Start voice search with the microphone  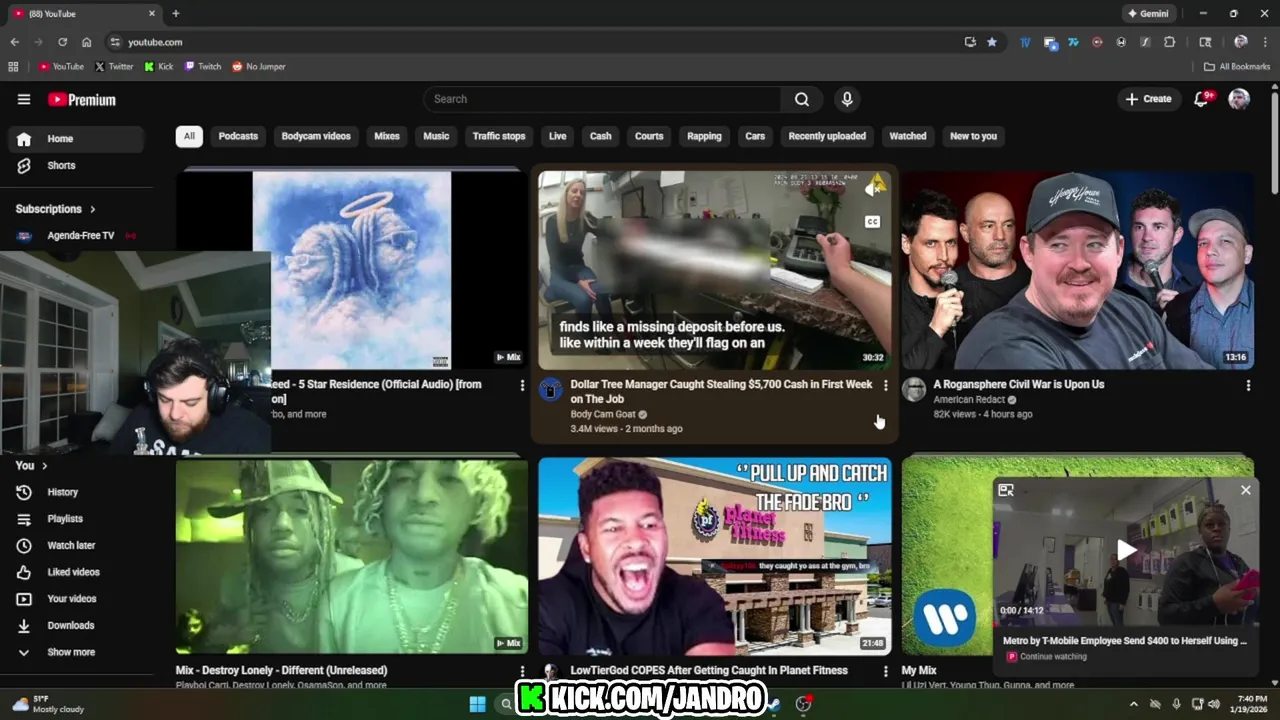point(847,99)
